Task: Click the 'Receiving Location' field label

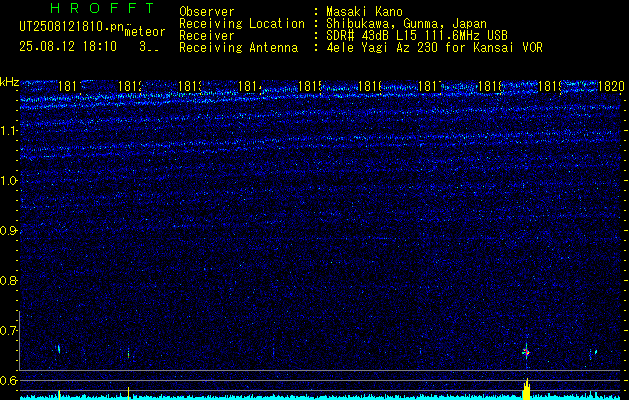Action: 242,24
